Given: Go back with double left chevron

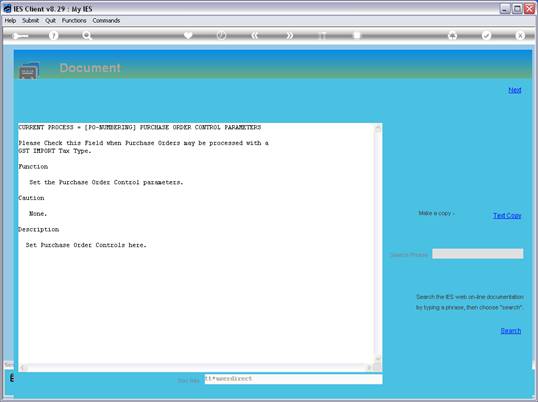Looking at the screenshot, I should (254, 35).
